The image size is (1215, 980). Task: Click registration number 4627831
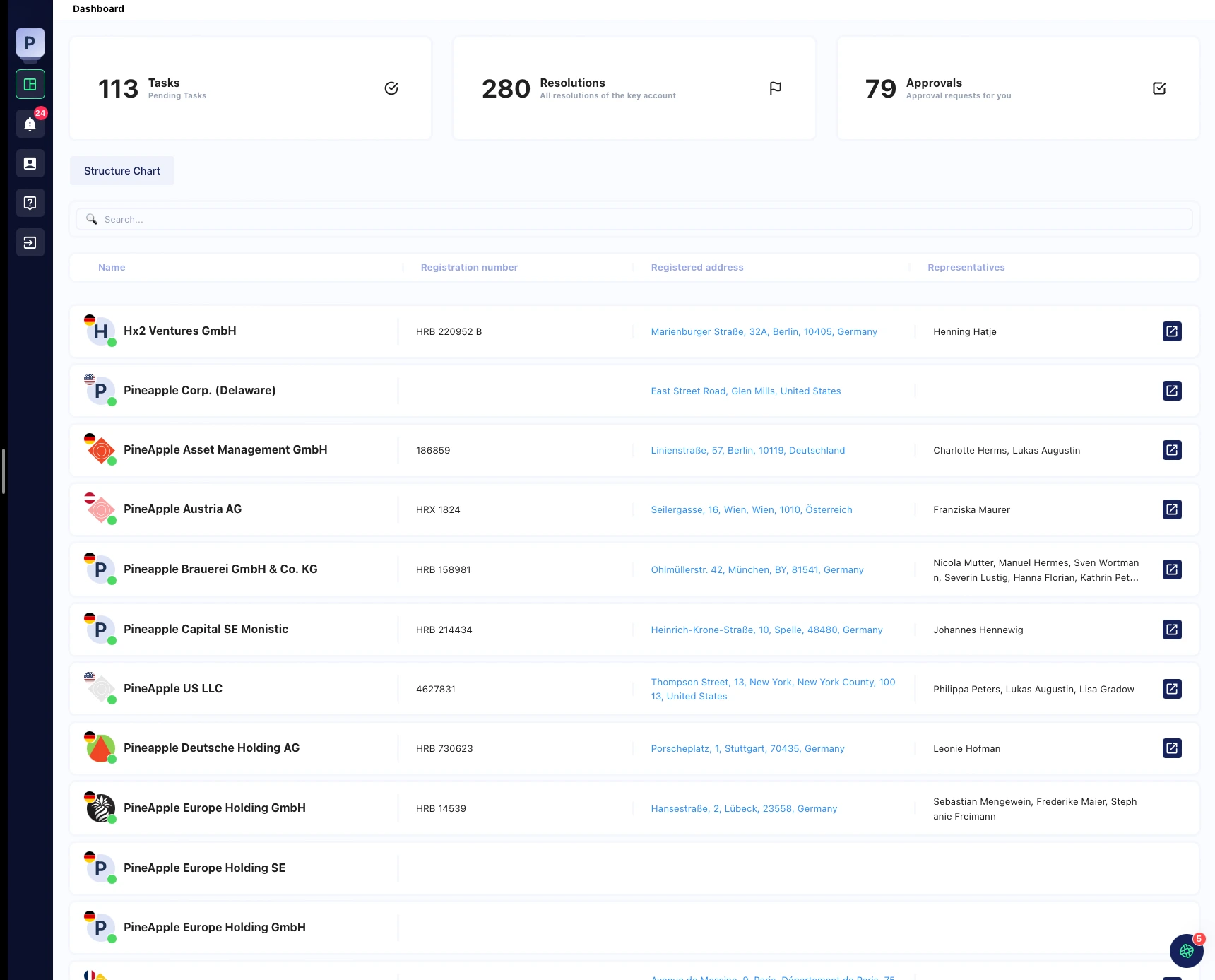(x=436, y=689)
